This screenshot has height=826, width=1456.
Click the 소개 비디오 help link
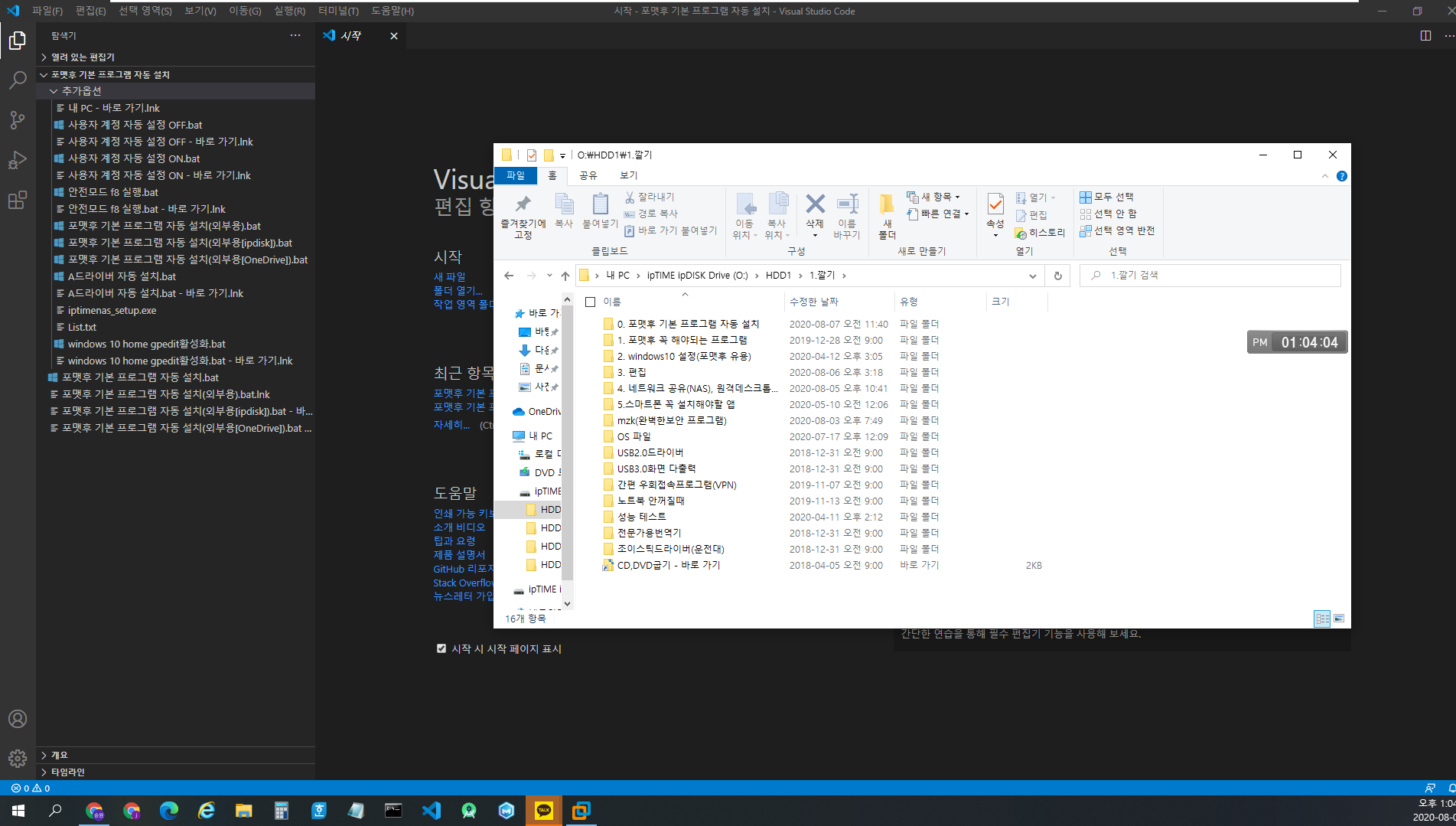(x=459, y=527)
